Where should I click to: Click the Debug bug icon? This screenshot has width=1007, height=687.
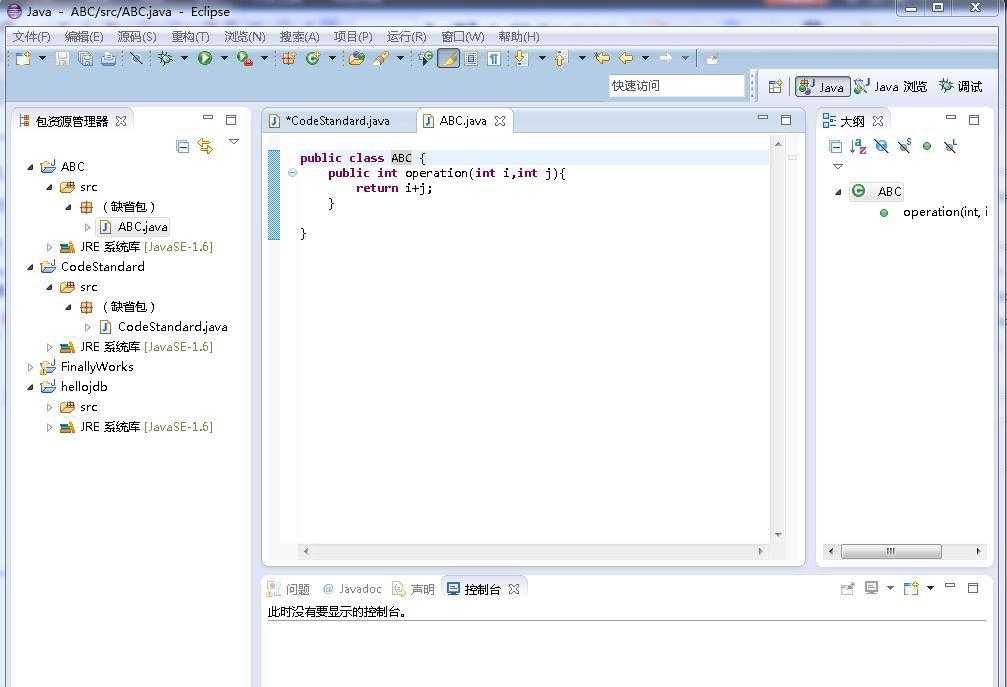tap(165, 58)
